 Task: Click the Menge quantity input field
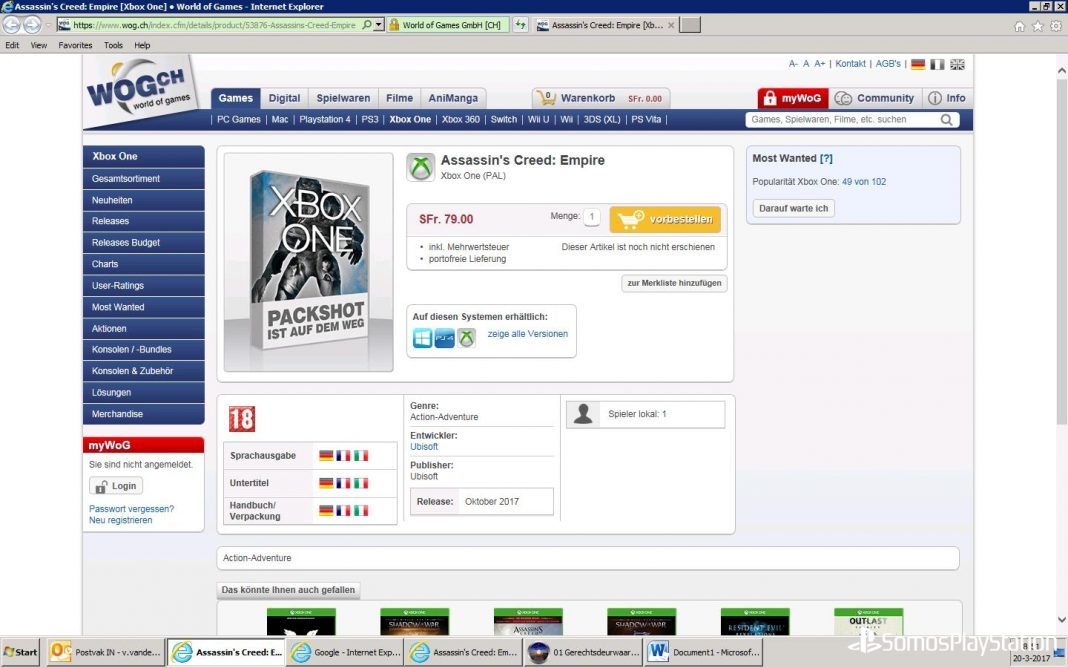[x=592, y=217]
